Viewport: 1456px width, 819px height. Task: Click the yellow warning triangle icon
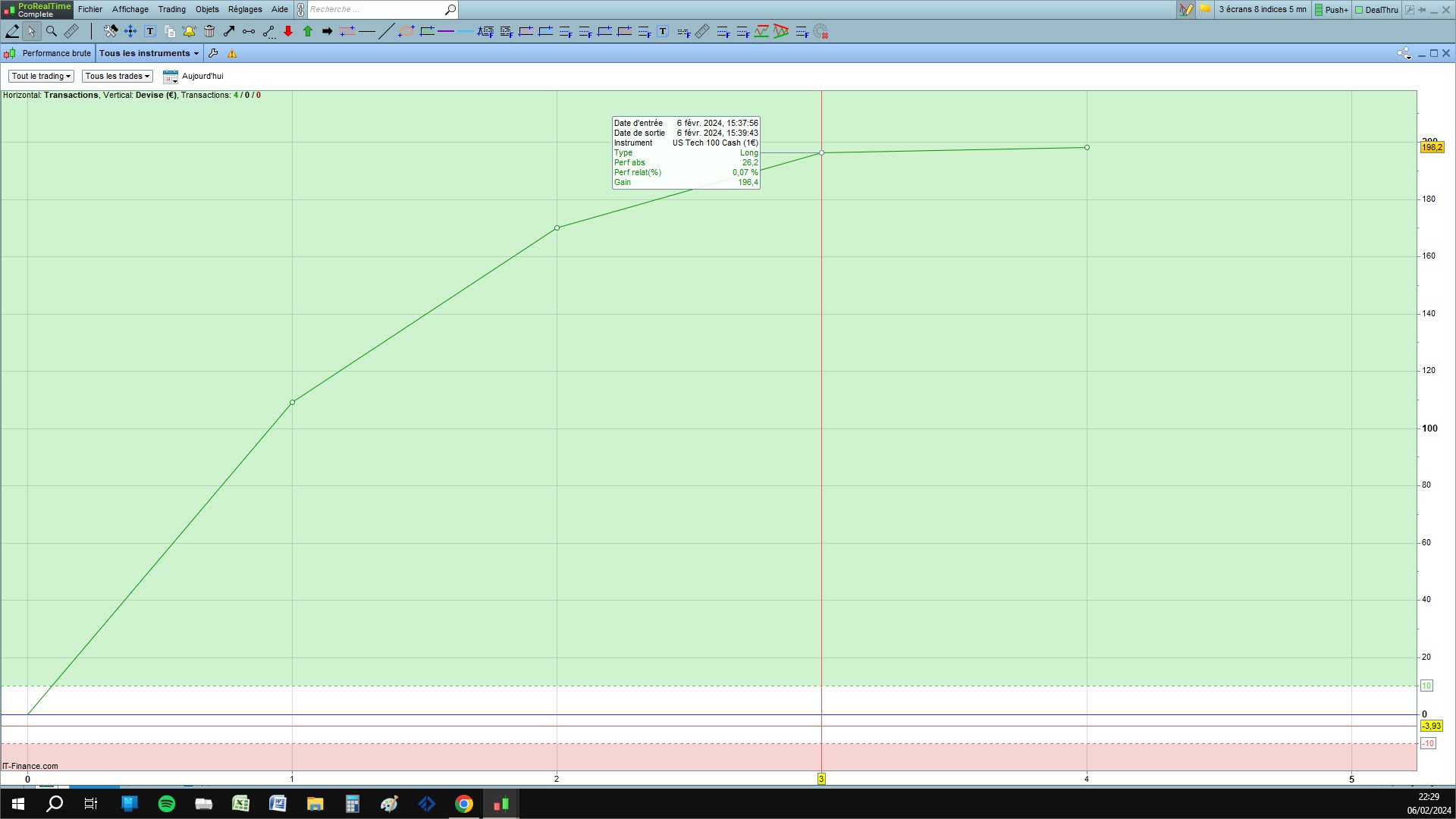[232, 53]
